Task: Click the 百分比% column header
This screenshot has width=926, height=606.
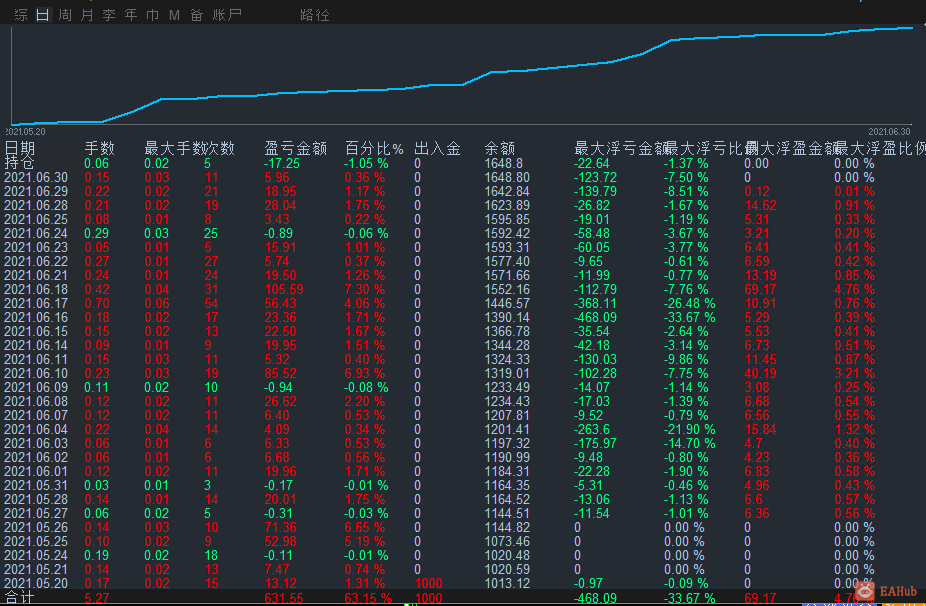Action: [x=374, y=148]
